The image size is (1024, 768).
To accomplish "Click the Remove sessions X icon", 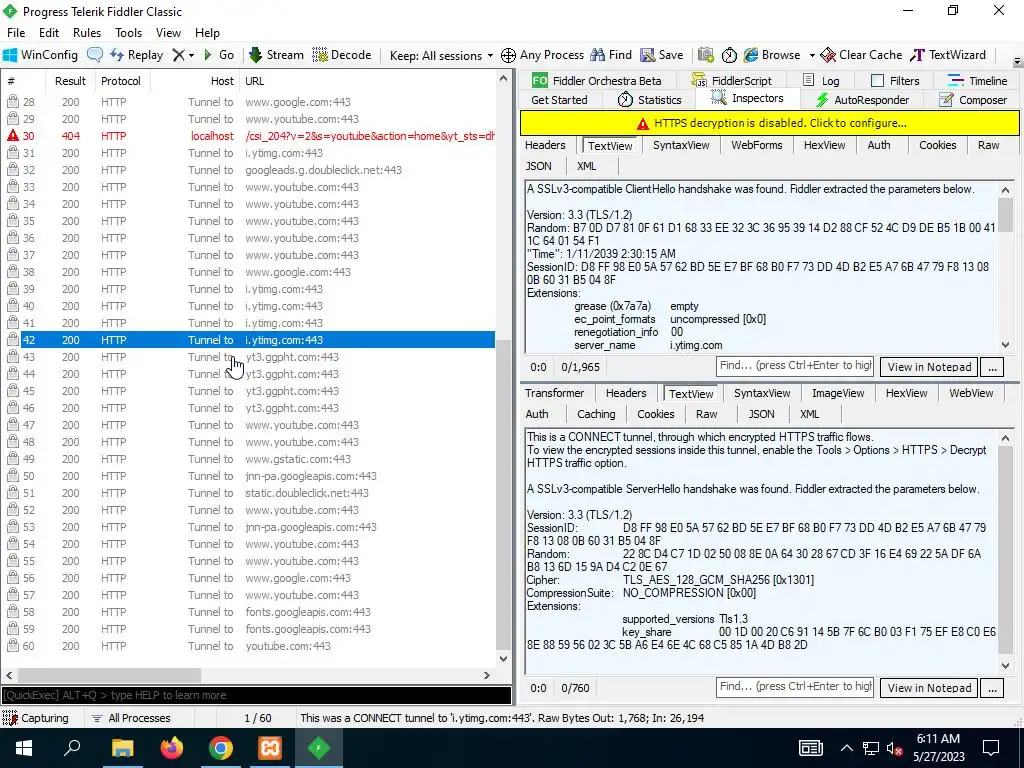I will coord(178,55).
